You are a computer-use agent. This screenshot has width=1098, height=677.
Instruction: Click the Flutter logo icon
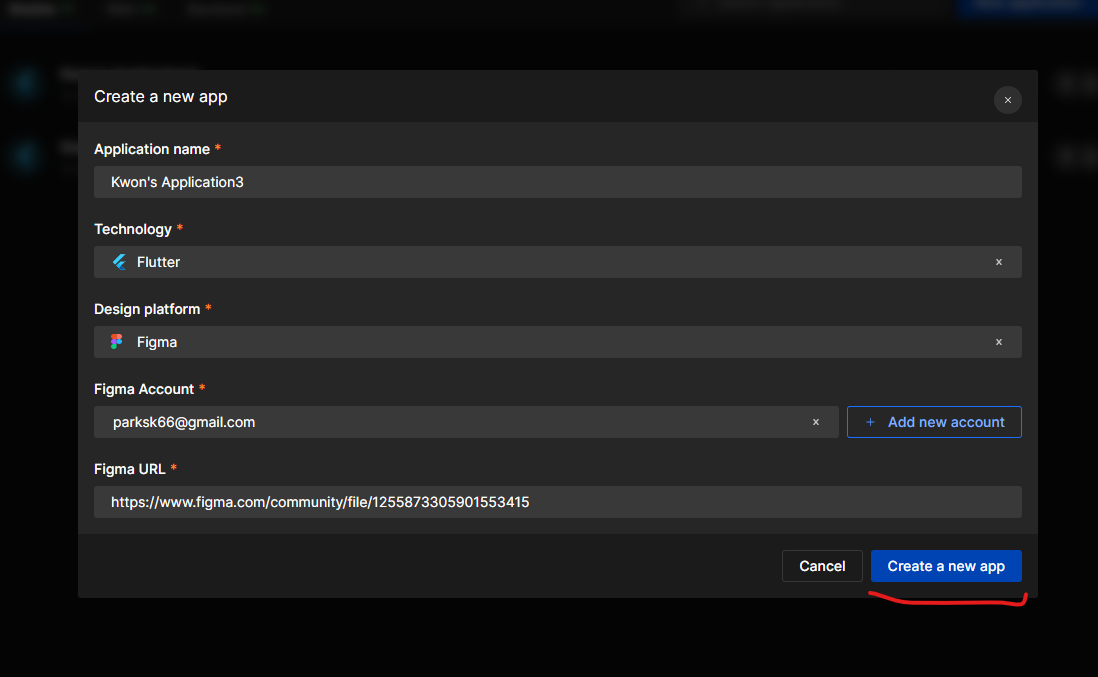119,262
